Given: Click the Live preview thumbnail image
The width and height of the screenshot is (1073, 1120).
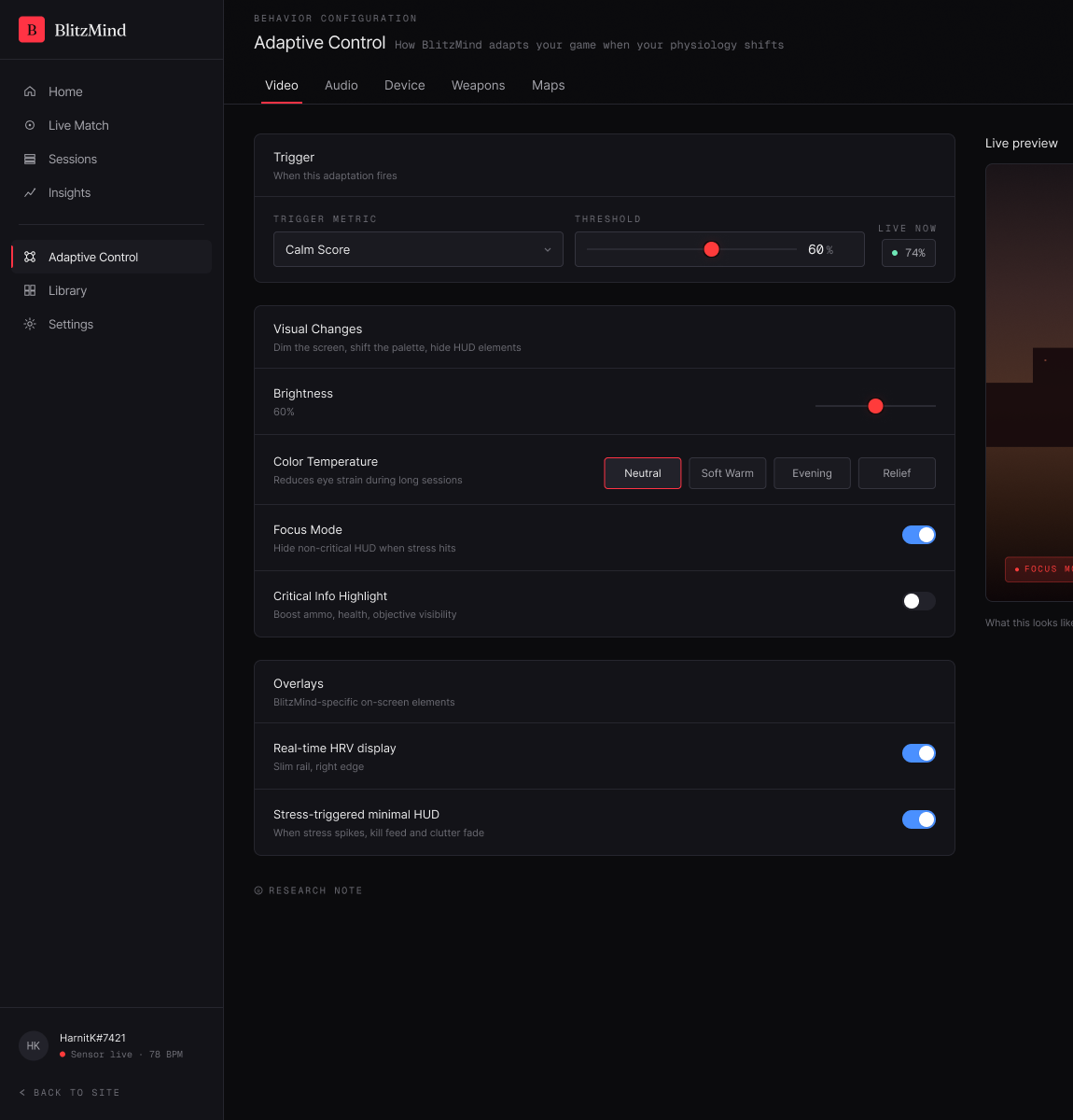Looking at the screenshot, I should [x=1029, y=383].
